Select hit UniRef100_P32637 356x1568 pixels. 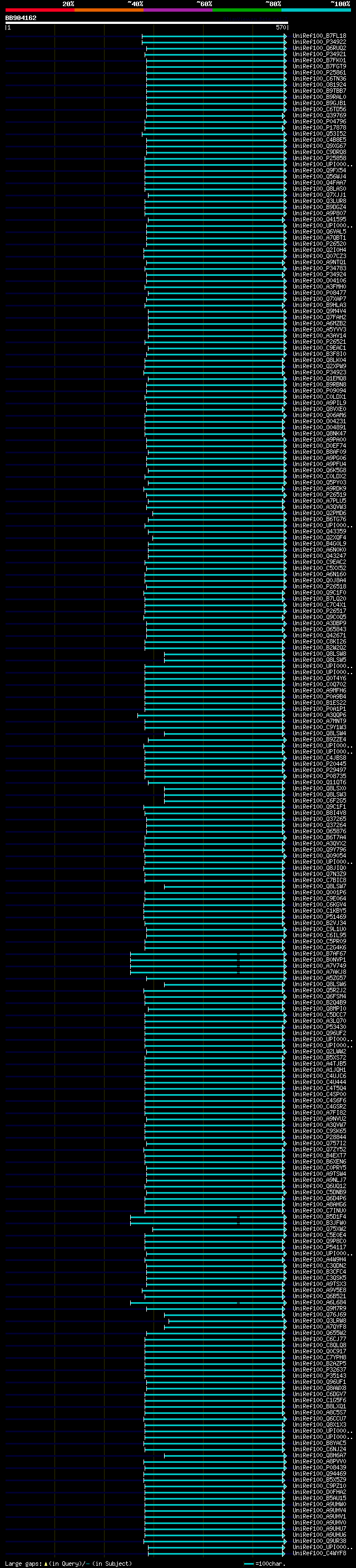(319, 1369)
